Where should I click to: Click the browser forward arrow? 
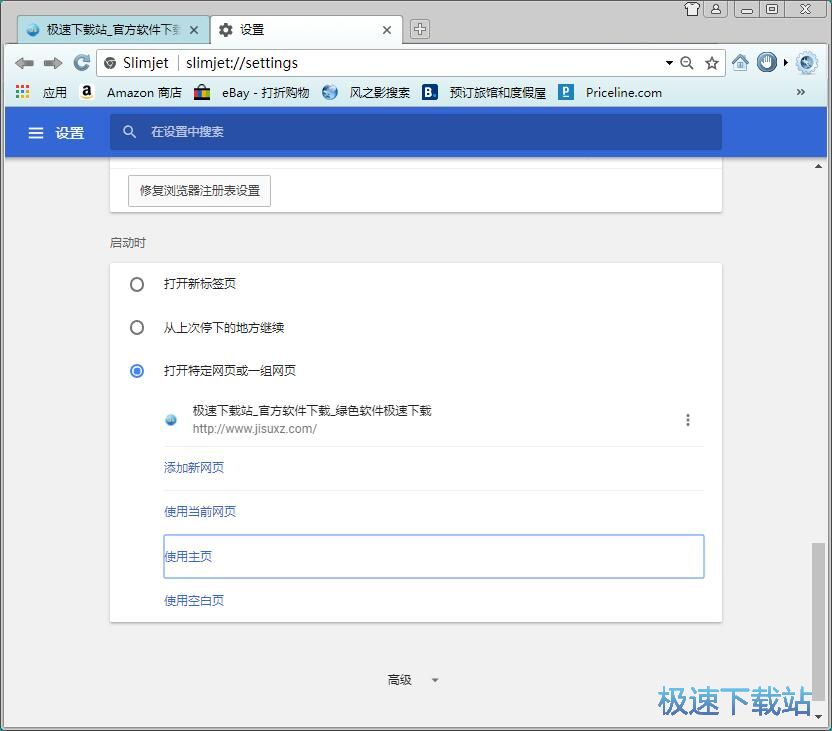point(53,63)
